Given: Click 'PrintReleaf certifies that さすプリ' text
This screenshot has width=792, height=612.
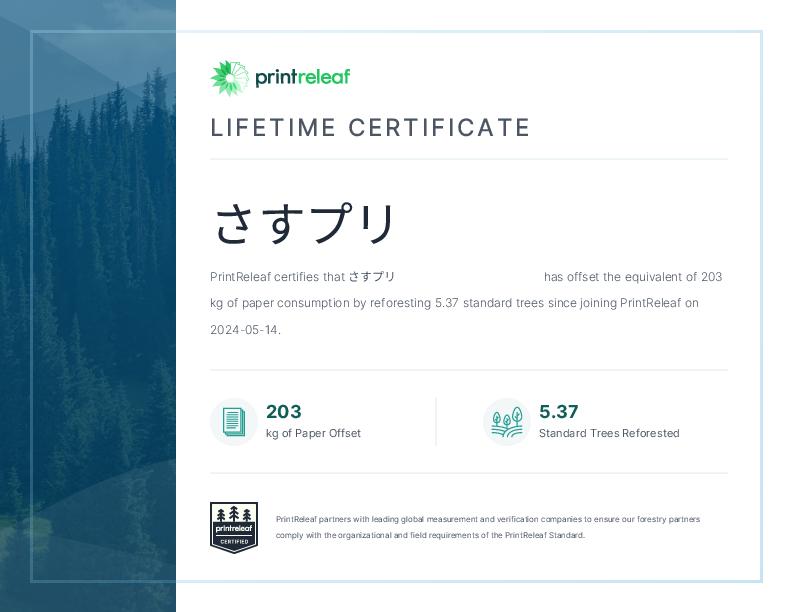Looking at the screenshot, I should click(303, 277).
